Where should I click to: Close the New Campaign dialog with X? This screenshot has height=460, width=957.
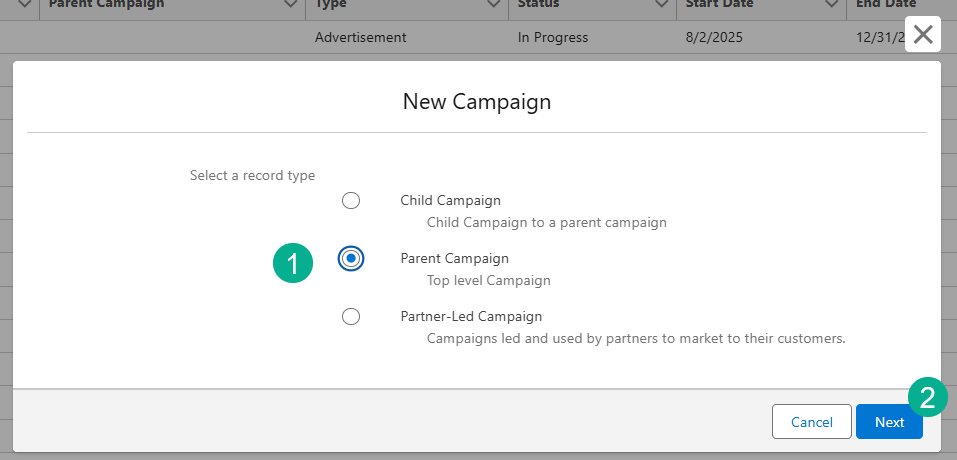pyautogui.click(x=923, y=35)
